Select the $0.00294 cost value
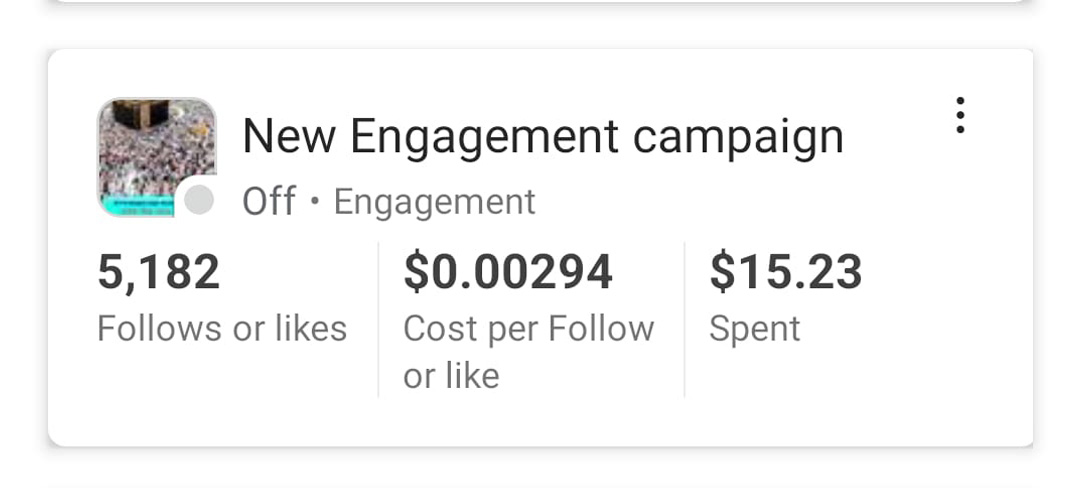Viewport: 1080px width, 488px height. pos(507,272)
